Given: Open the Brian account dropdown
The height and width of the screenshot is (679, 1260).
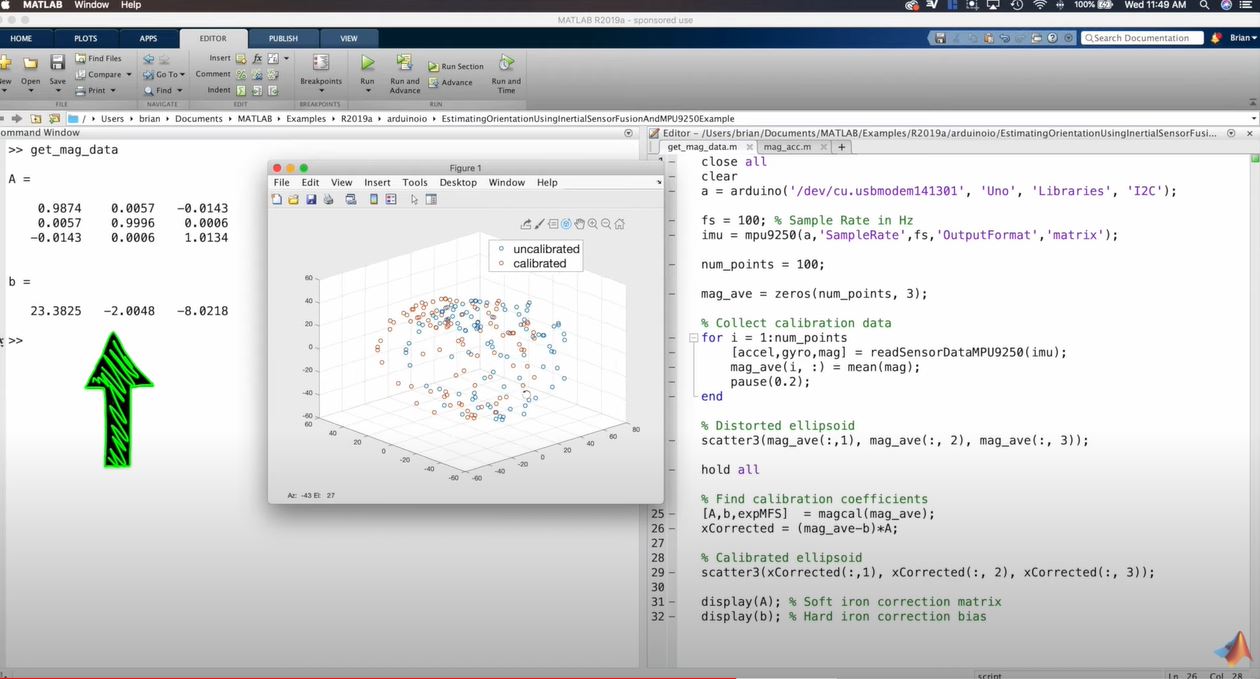Looking at the screenshot, I should click(1242, 38).
